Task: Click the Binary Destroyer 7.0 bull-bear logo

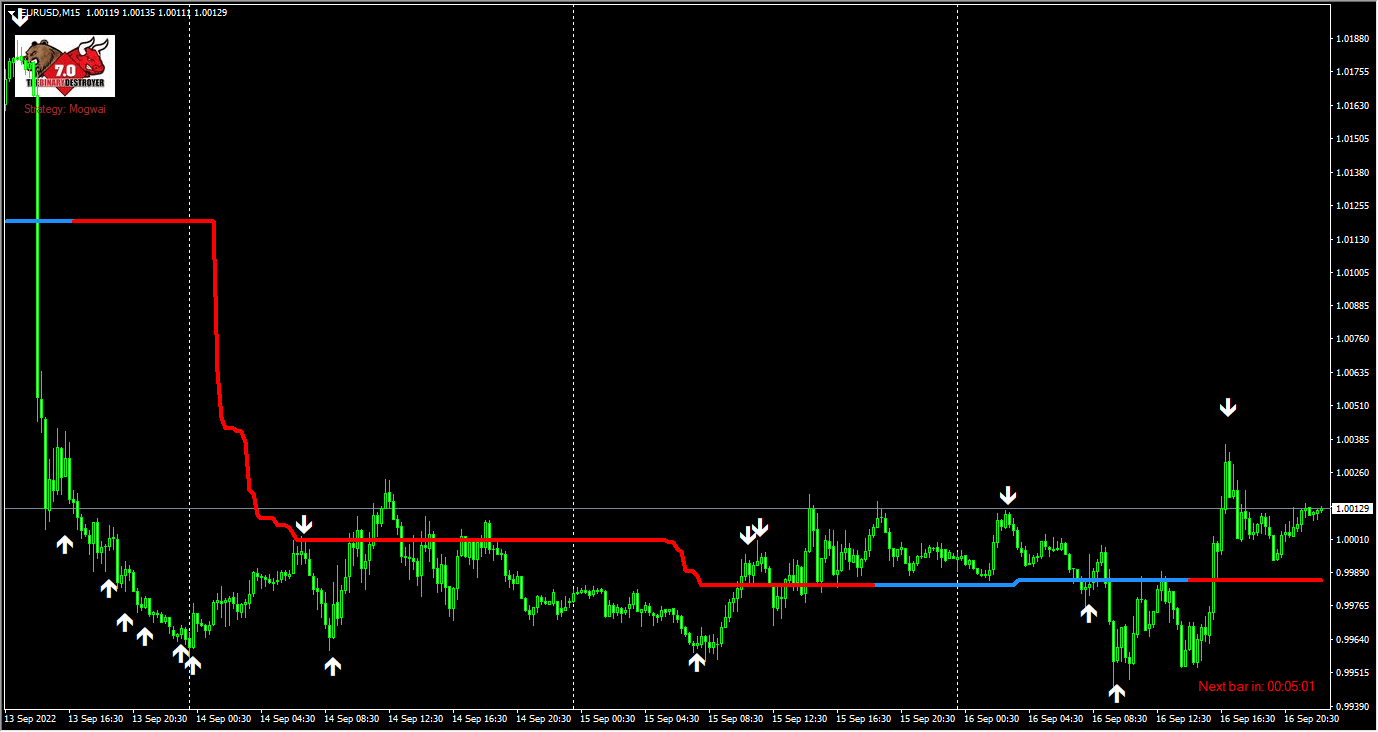Action: tap(65, 66)
